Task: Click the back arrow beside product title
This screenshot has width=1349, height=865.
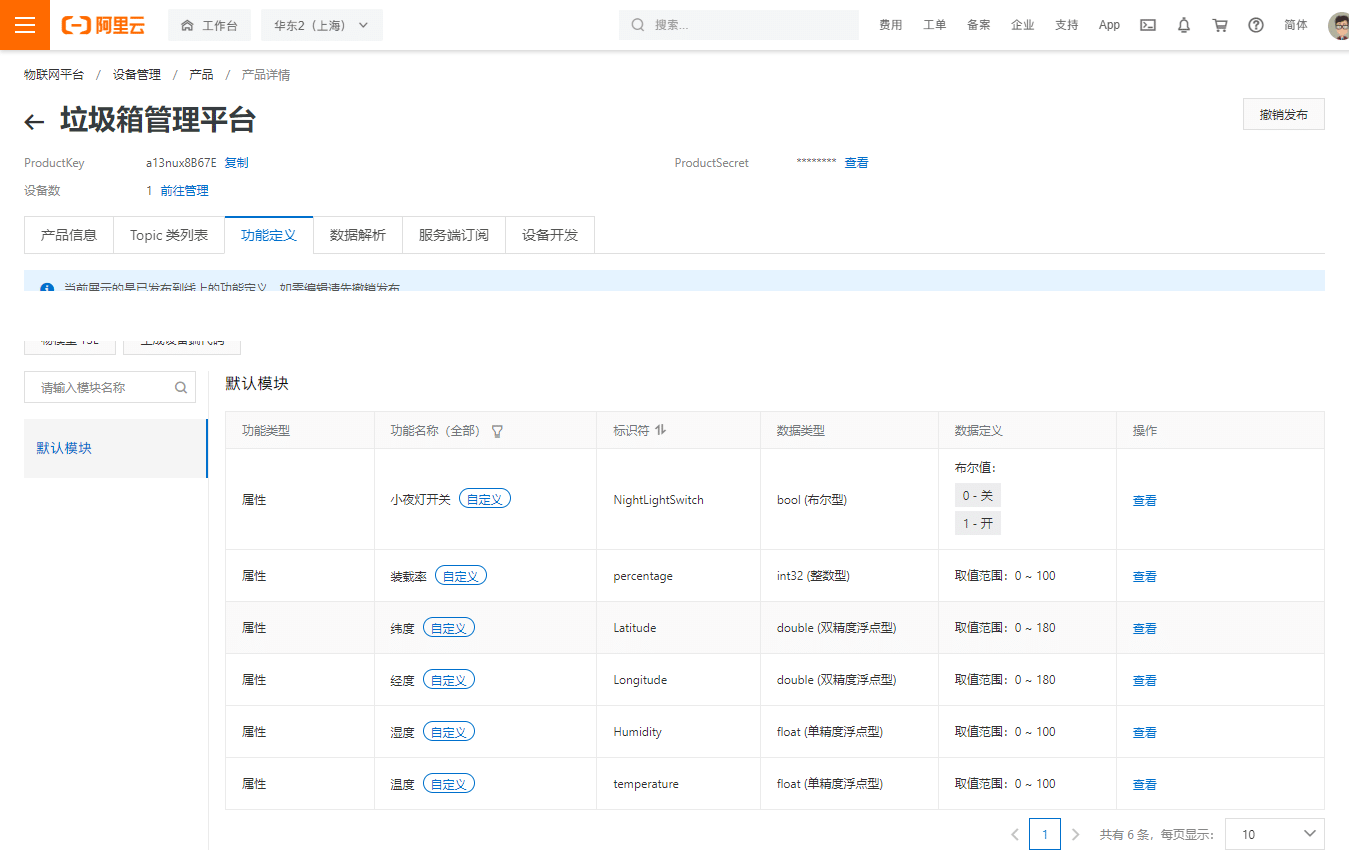Action: click(34, 122)
